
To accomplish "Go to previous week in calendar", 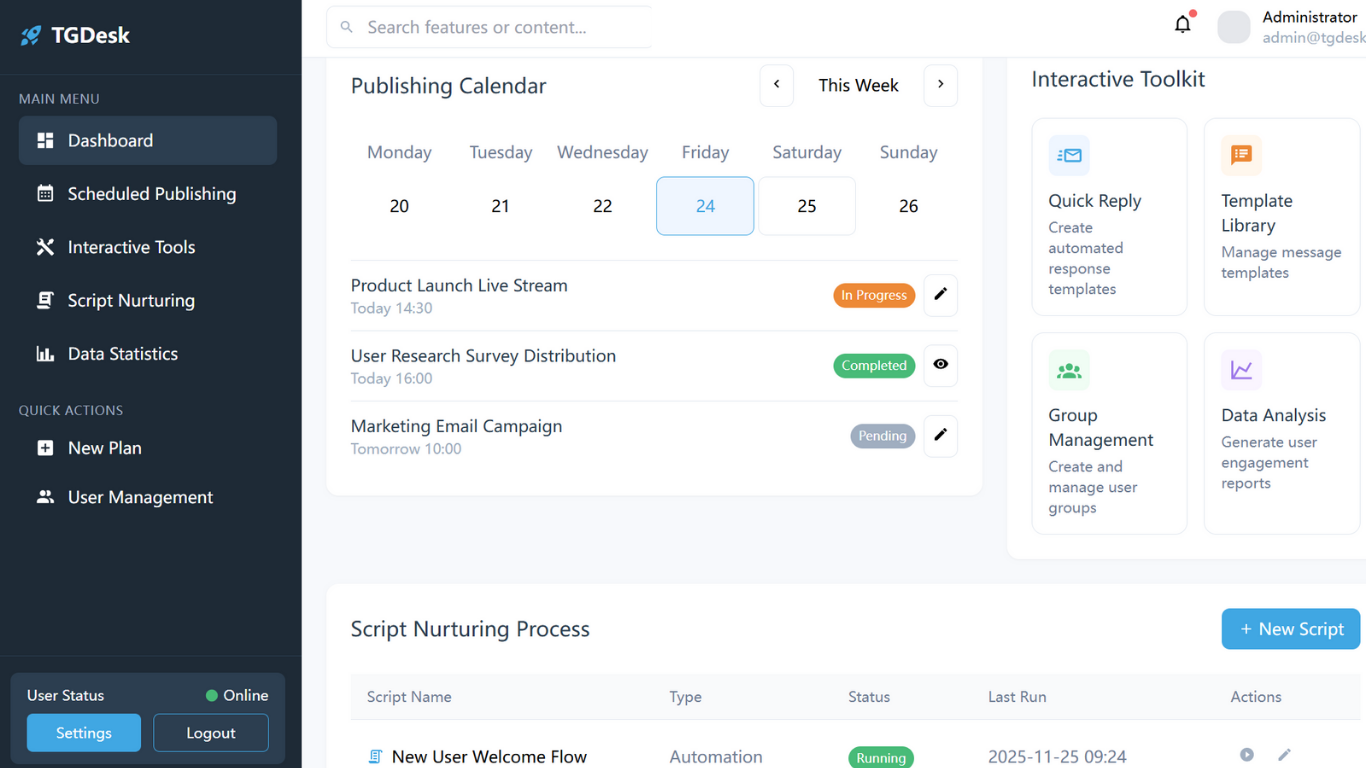I will pyautogui.click(x=777, y=85).
